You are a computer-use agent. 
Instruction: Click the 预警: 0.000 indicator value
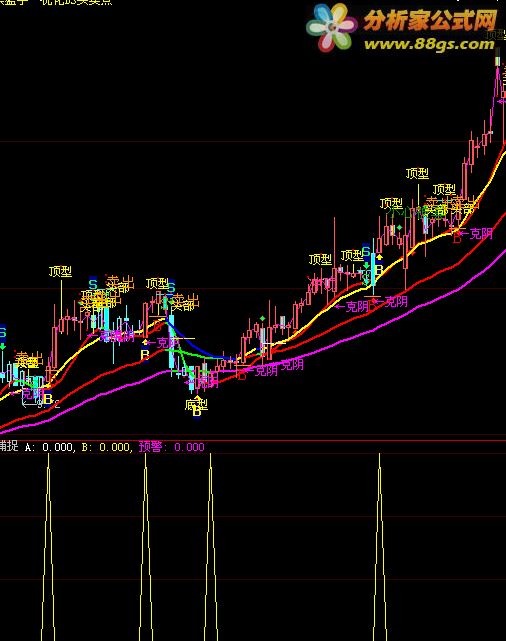[171, 447]
